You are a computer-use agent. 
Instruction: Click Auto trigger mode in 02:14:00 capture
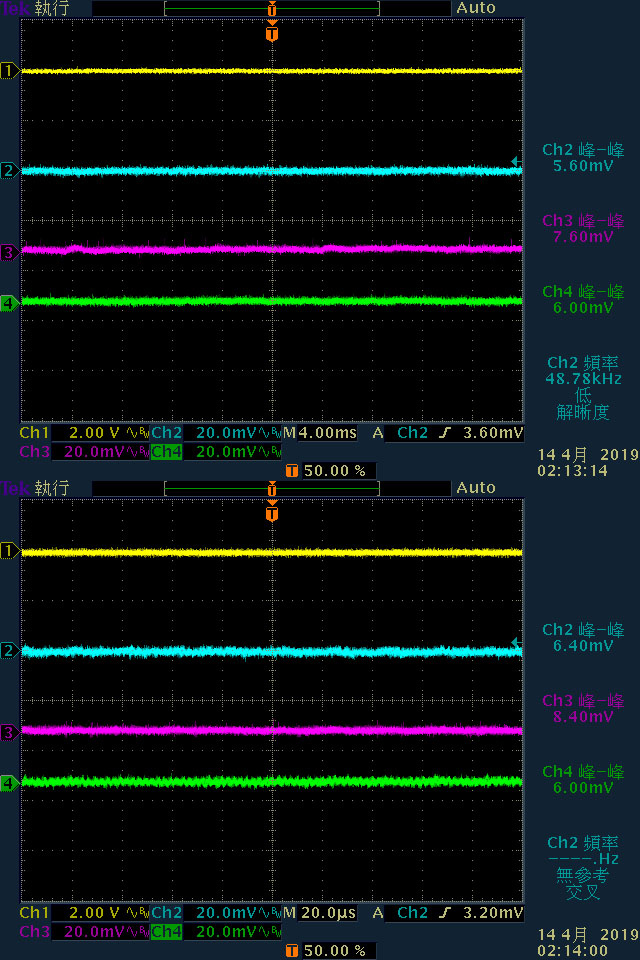[x=476, y=488]
